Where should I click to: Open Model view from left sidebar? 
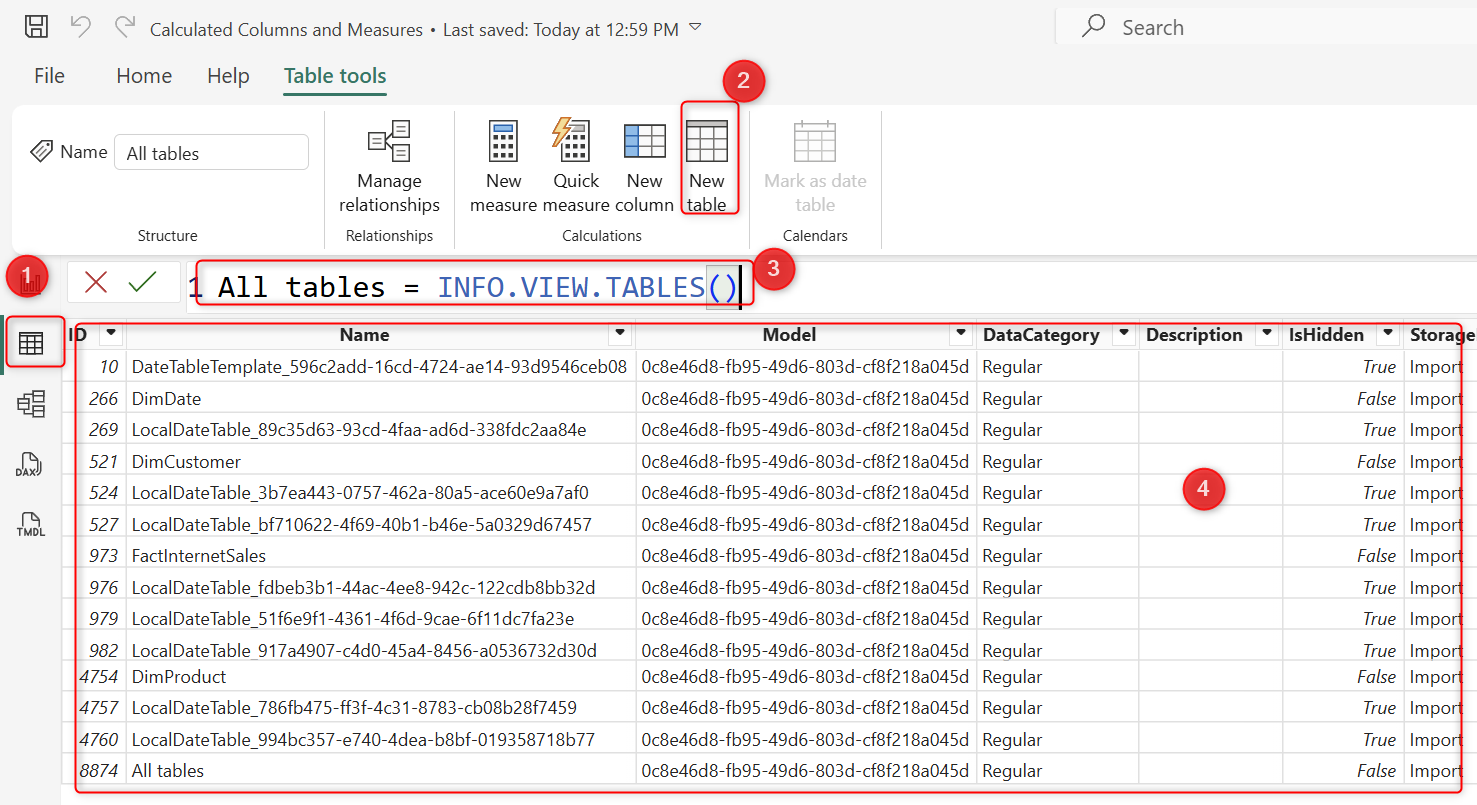(x=31, y=404)
